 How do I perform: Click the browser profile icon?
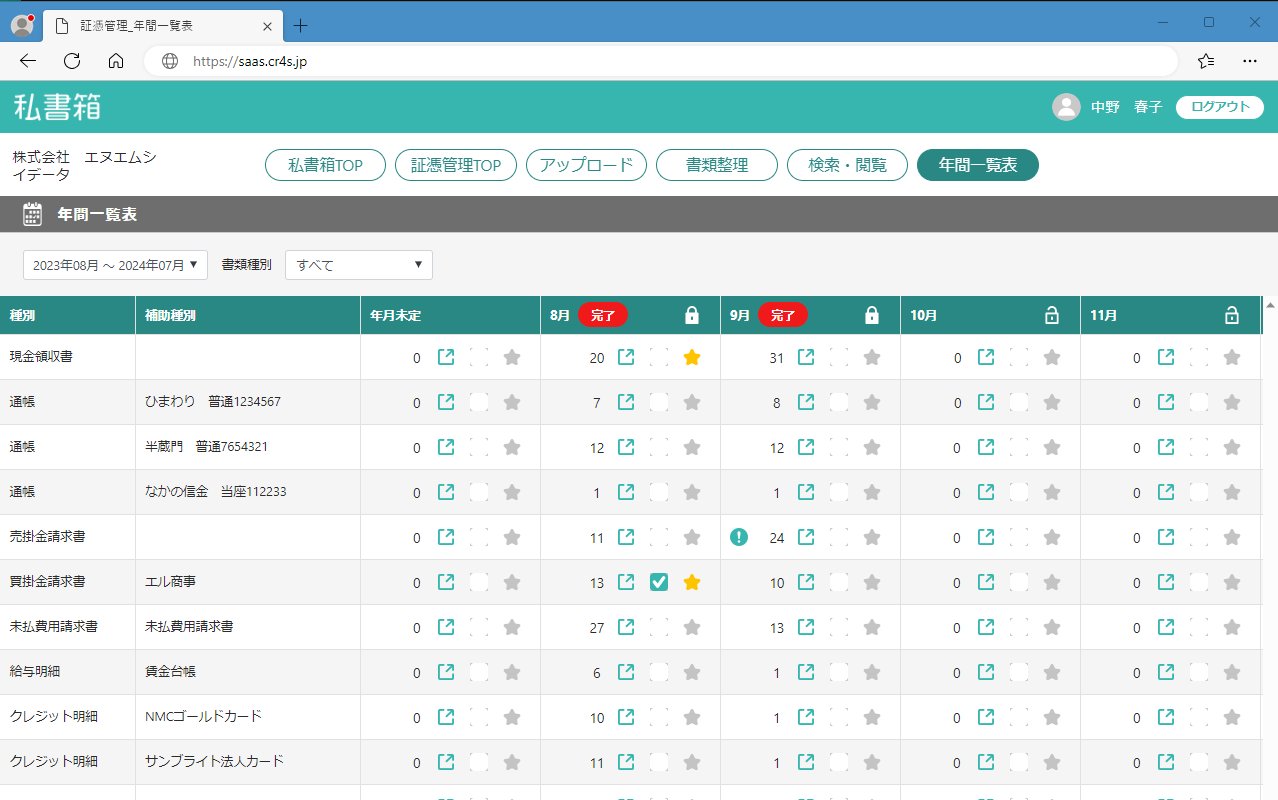pos(22,26)
